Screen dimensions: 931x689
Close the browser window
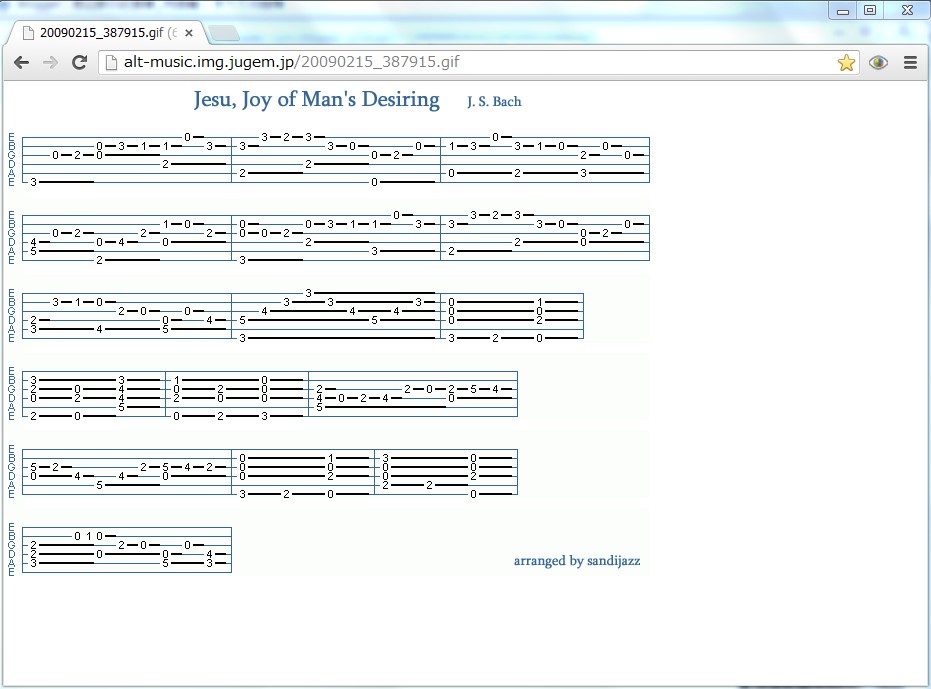pyautogui.click(x=907, y=10)
